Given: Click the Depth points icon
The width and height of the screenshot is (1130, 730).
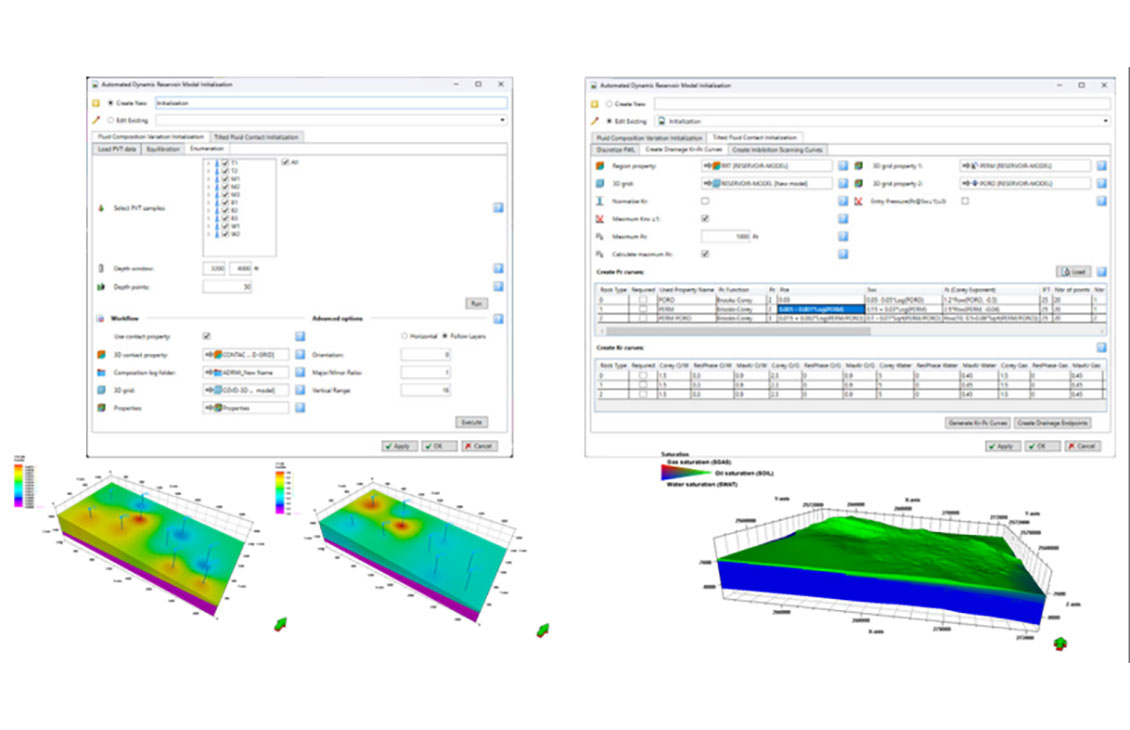Looking at the screenshot, I should [x=101, y=287].
